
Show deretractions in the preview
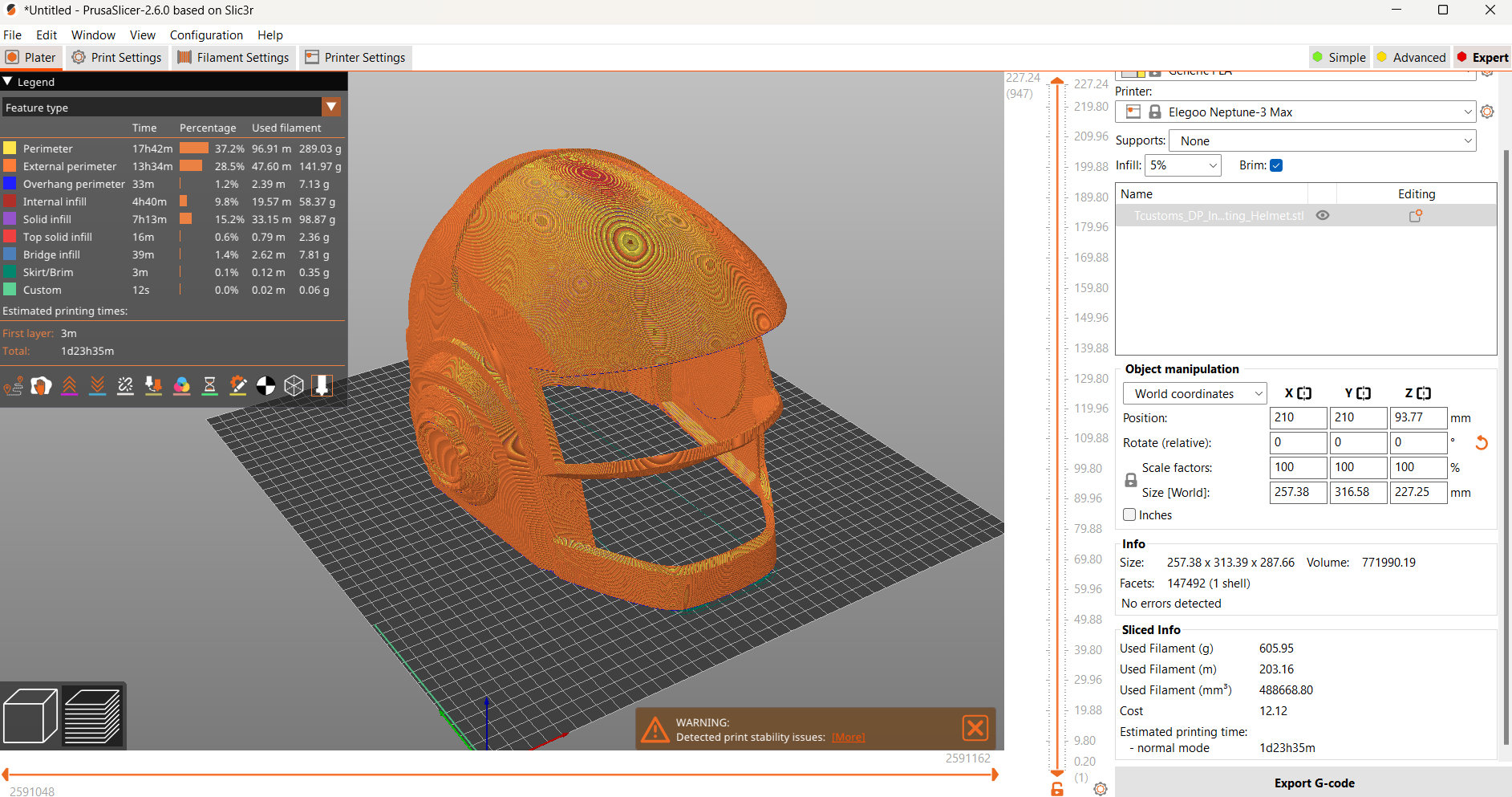(x=97, y=385)
